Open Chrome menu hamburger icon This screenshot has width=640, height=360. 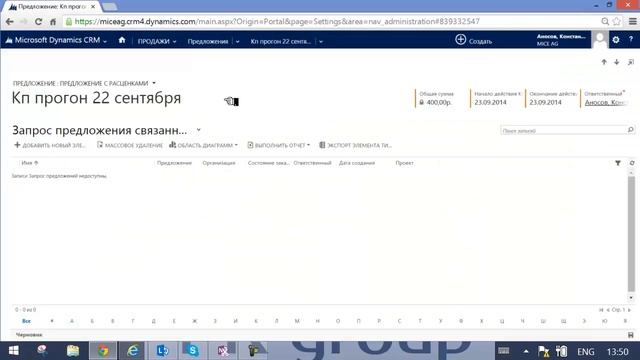633,22
